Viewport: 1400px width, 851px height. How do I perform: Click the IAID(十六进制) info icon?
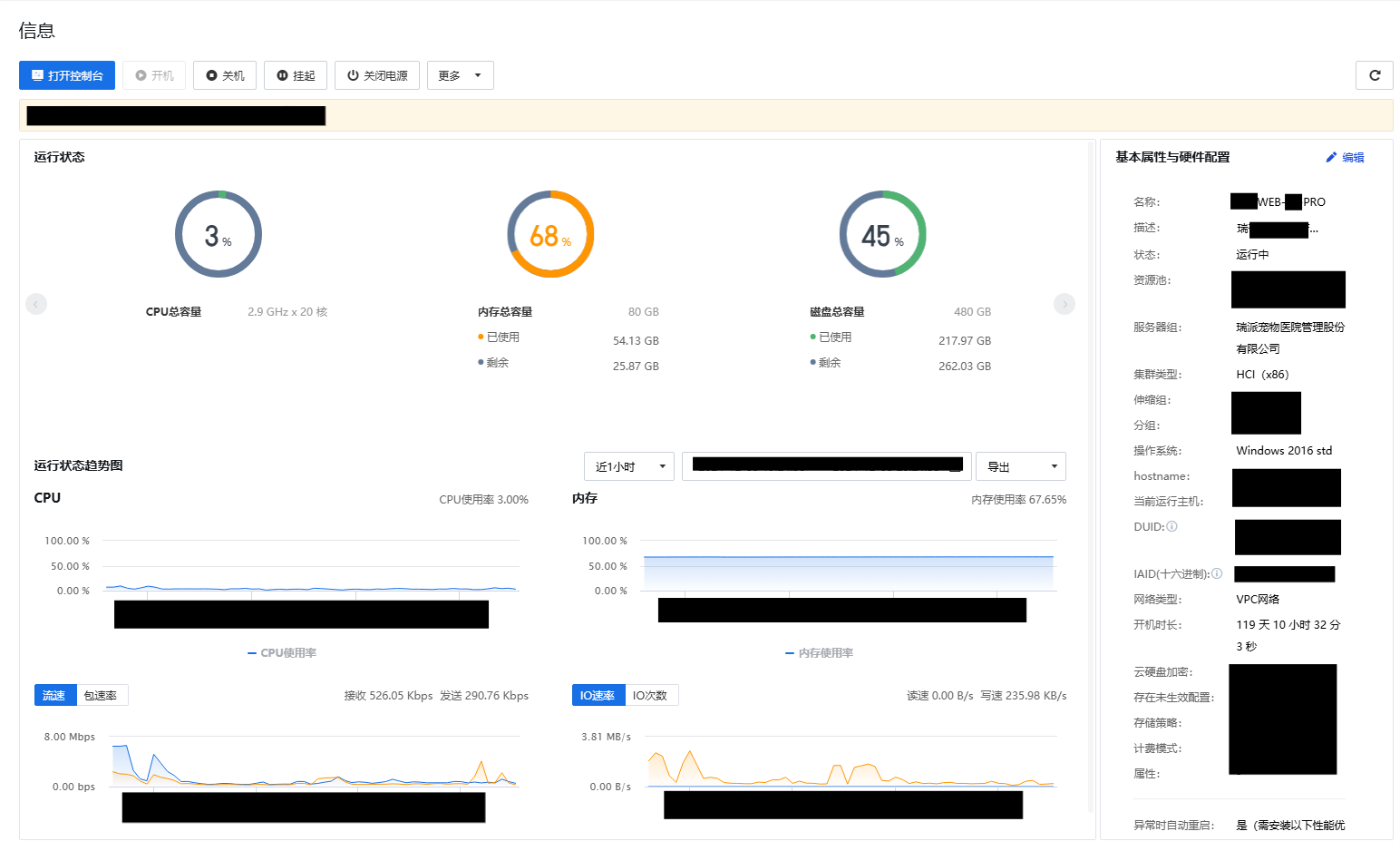(x=1217, y=573)
